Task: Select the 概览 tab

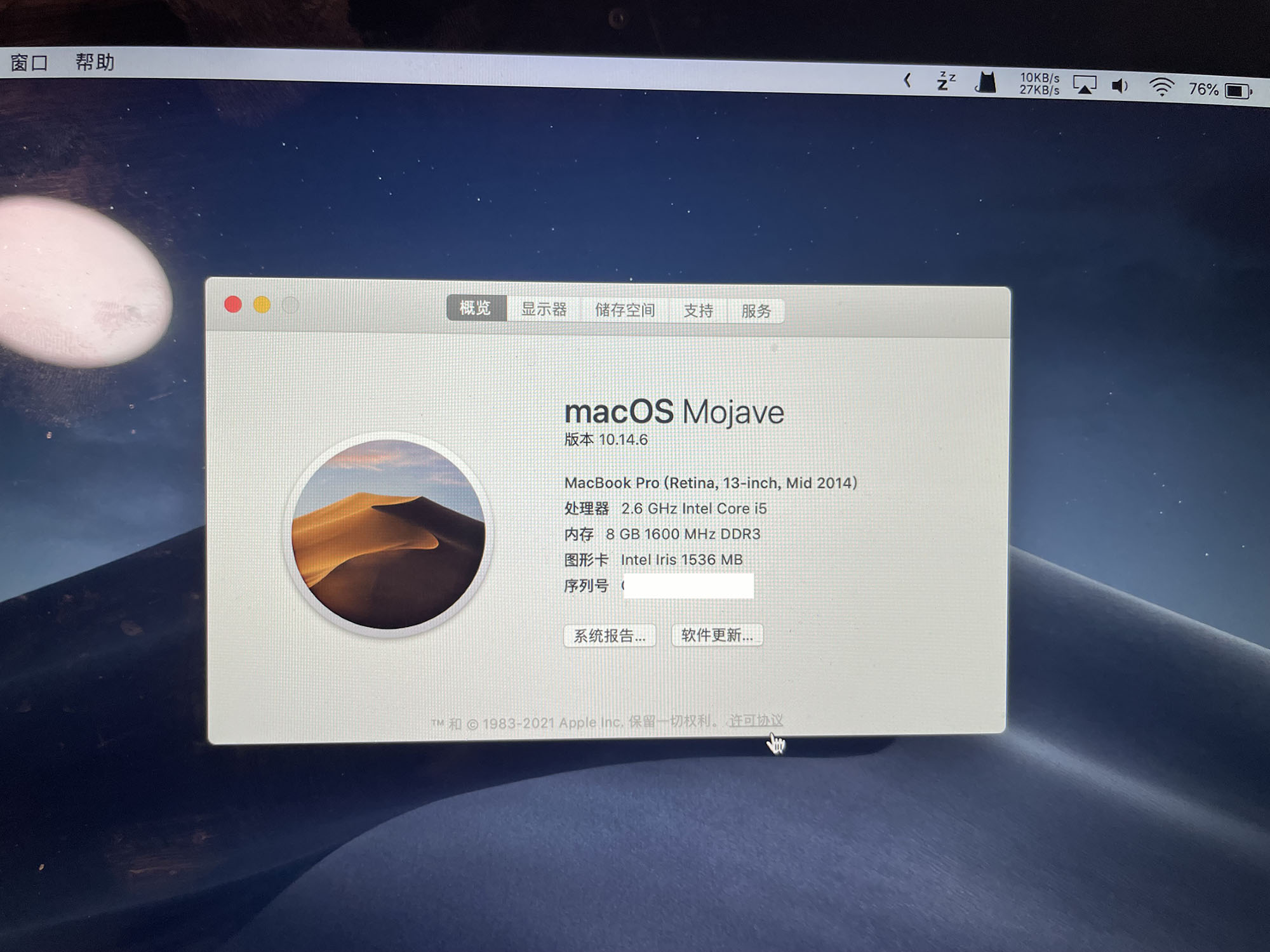Action: point(476,308)
